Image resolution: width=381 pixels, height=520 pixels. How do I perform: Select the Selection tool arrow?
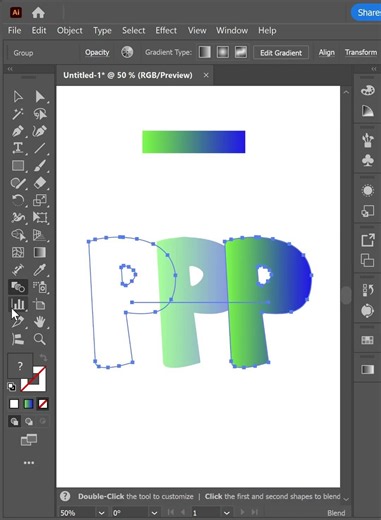point(18,97)
